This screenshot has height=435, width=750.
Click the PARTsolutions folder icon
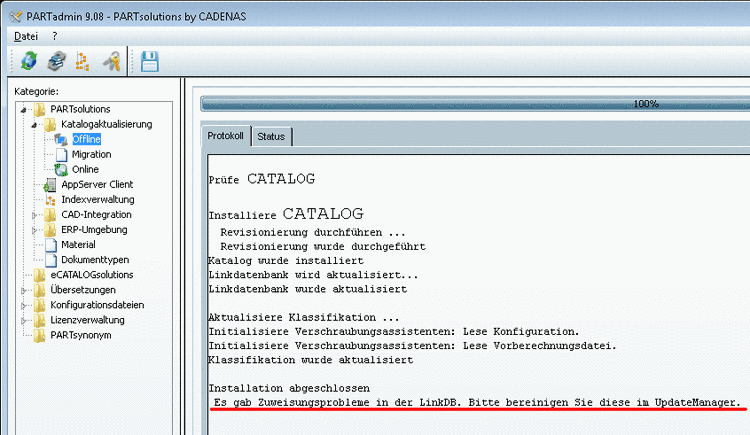(40, 109)
